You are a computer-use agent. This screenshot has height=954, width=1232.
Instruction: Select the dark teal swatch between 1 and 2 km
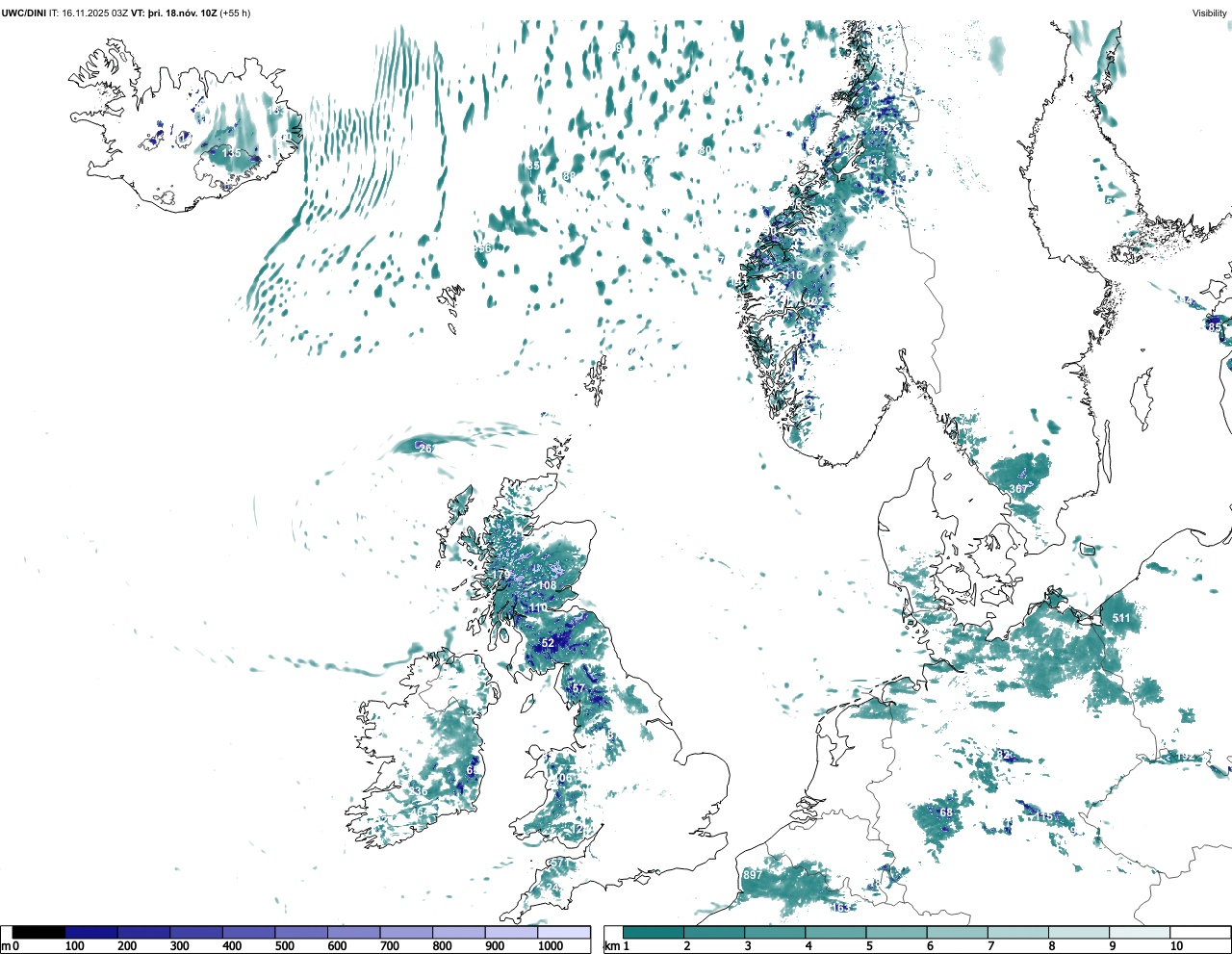pos(654,933)
